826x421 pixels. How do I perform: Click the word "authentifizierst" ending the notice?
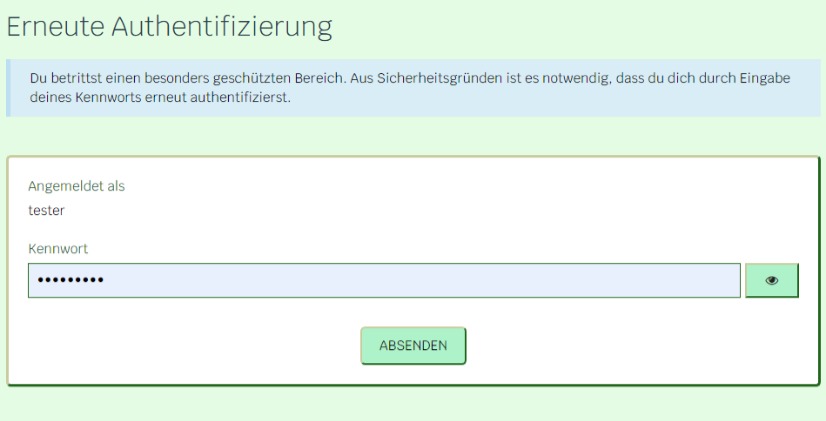pyautogui.click(x=243, y=98)
